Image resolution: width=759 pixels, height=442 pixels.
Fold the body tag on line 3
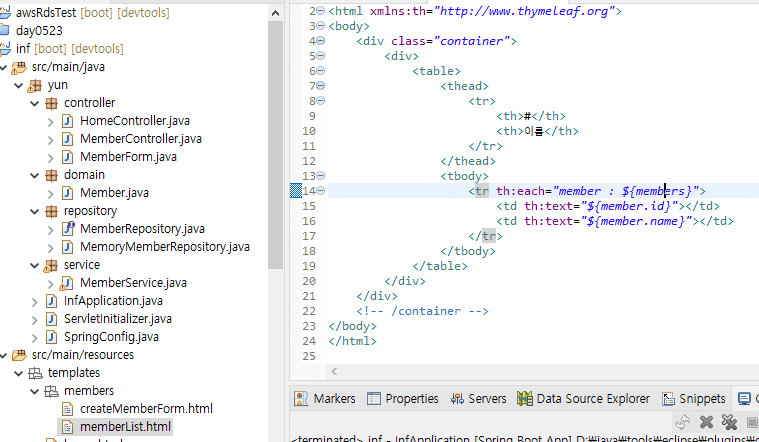(320, 26)
